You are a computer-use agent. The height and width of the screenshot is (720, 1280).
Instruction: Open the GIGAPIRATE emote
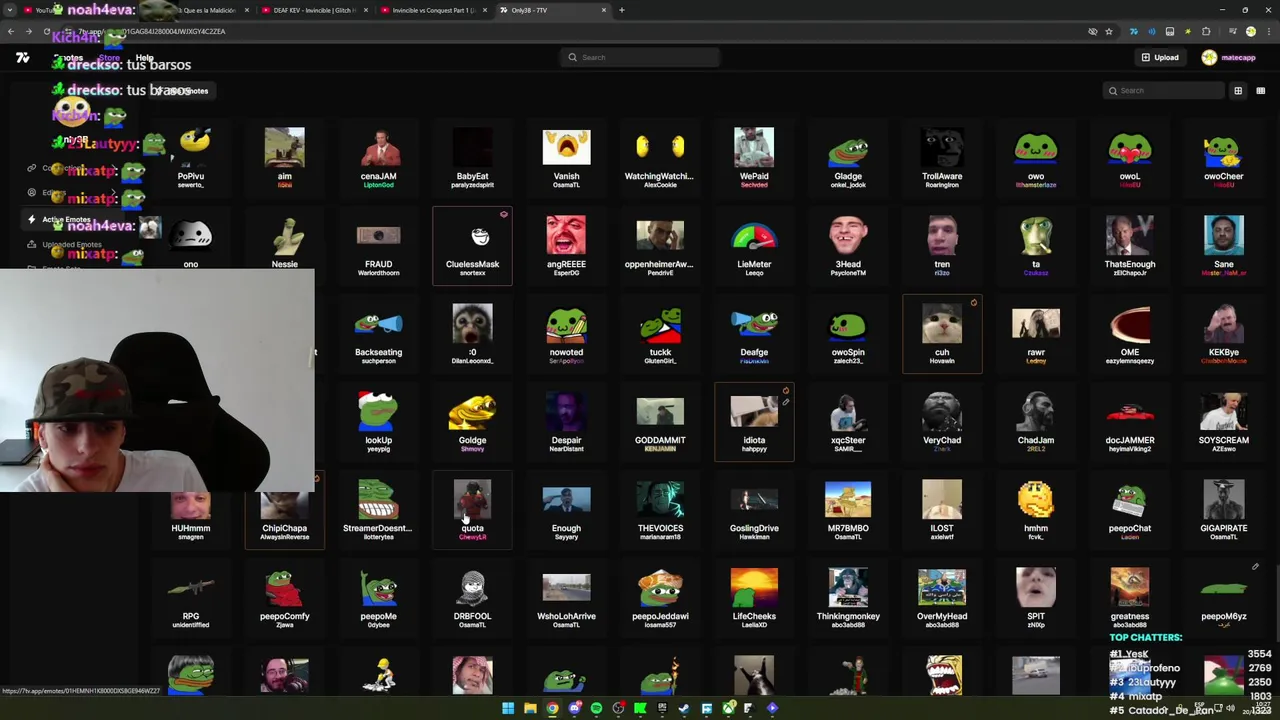click(1224, 510)
